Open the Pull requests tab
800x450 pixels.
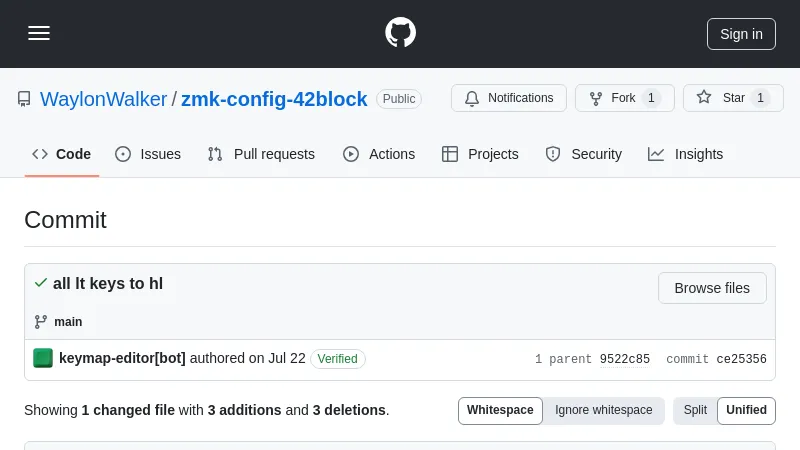(x=261, y=154)
